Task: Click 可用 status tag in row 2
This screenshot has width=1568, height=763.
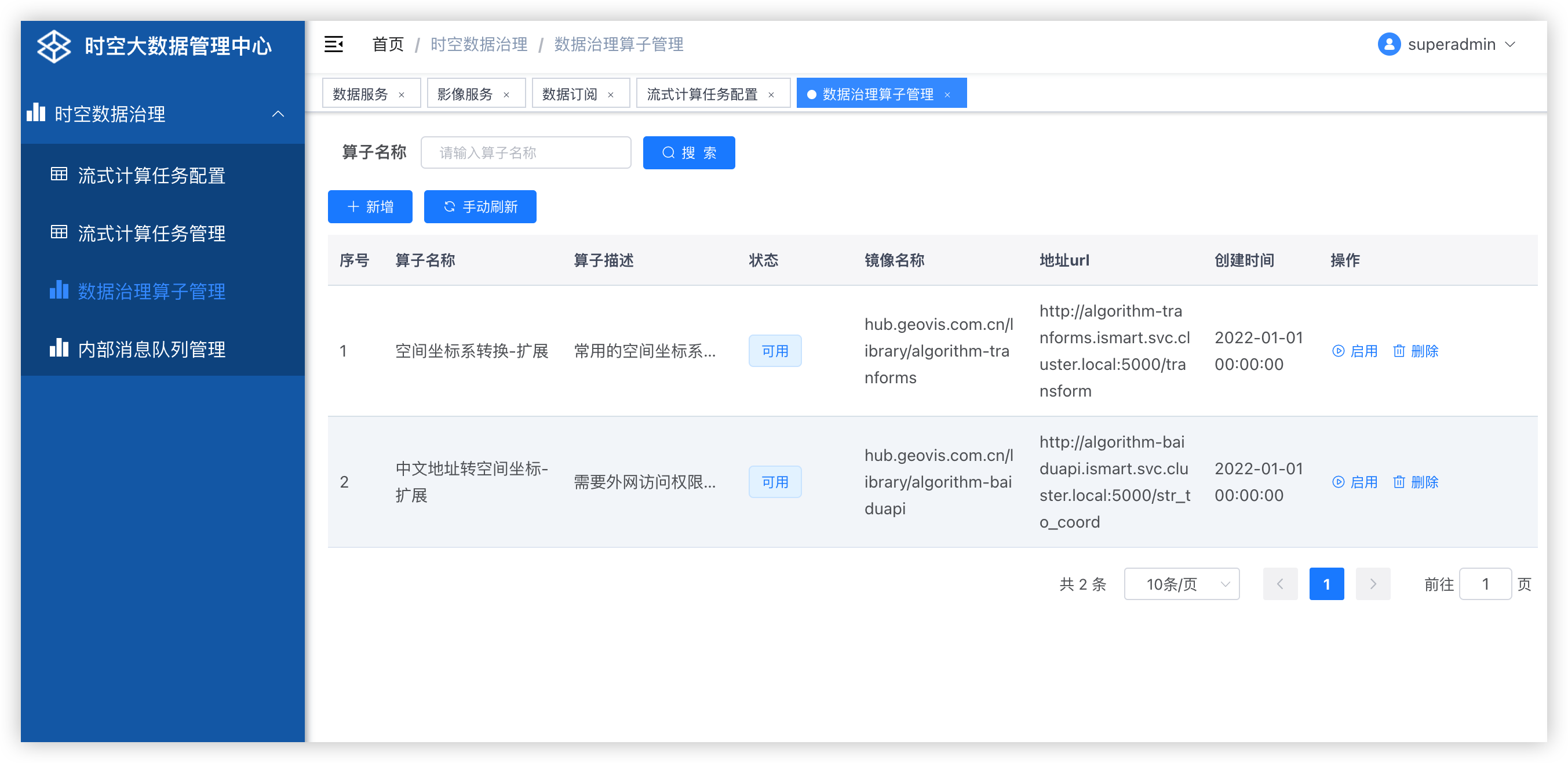Action: click(775, 482)
